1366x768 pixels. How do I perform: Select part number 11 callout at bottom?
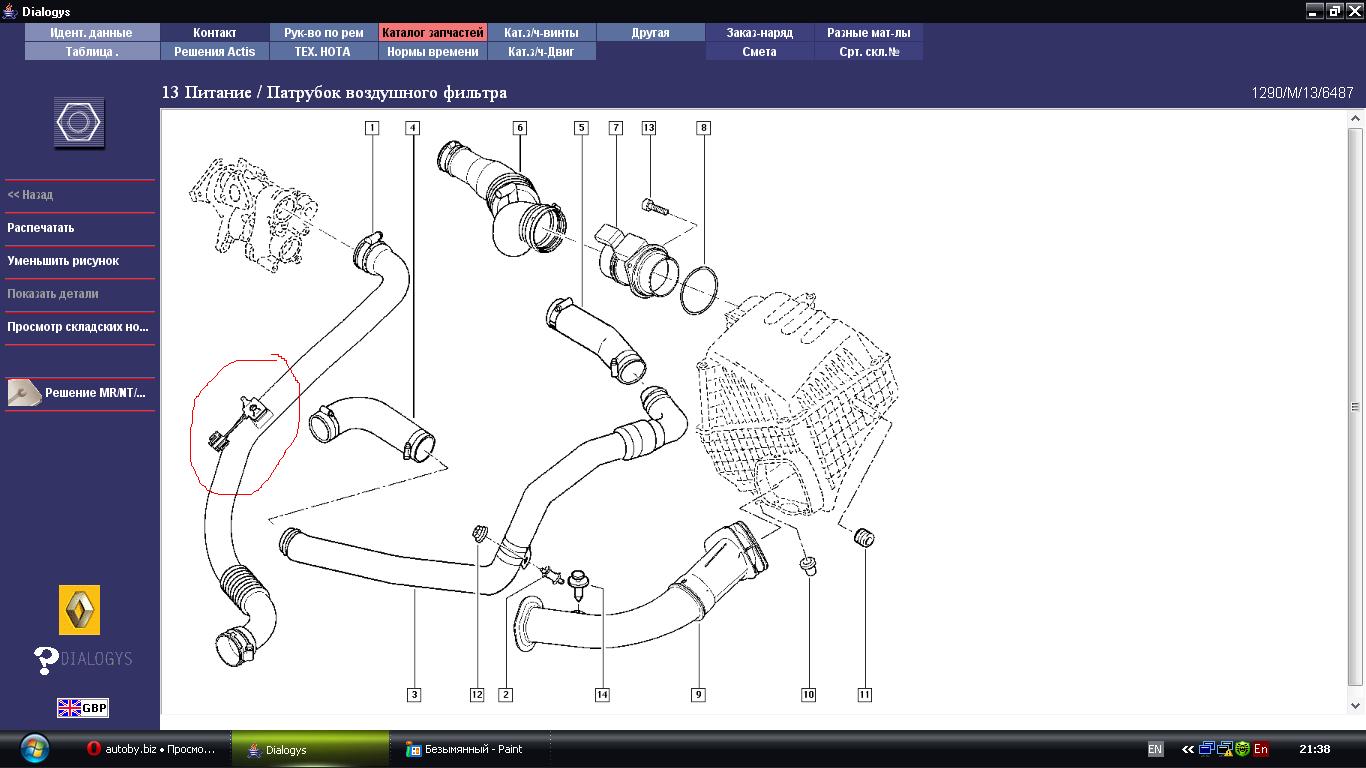pos(865,694)
